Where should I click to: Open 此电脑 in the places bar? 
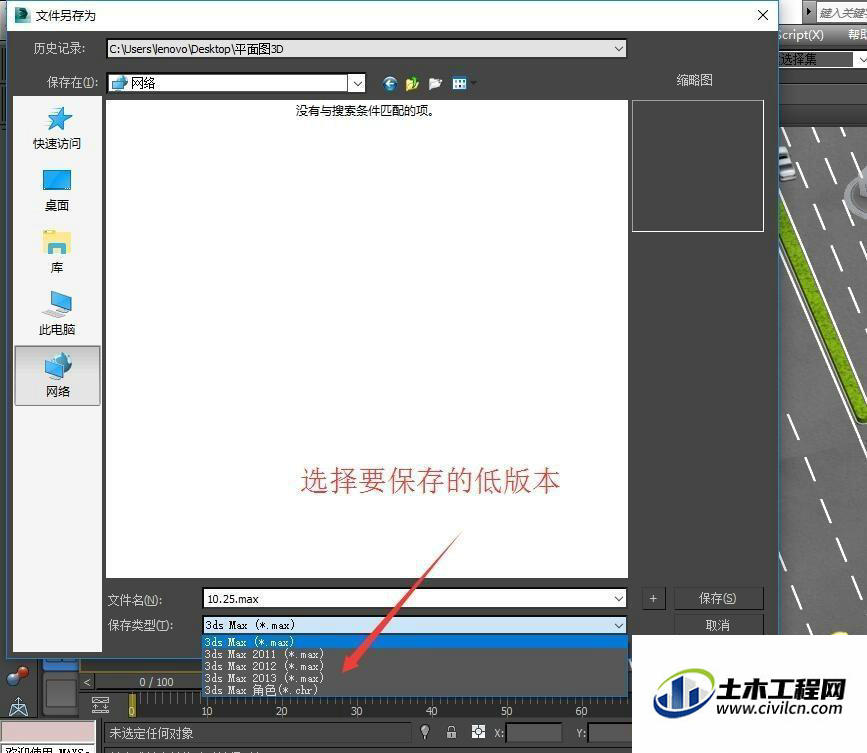[x=57, y=314]
